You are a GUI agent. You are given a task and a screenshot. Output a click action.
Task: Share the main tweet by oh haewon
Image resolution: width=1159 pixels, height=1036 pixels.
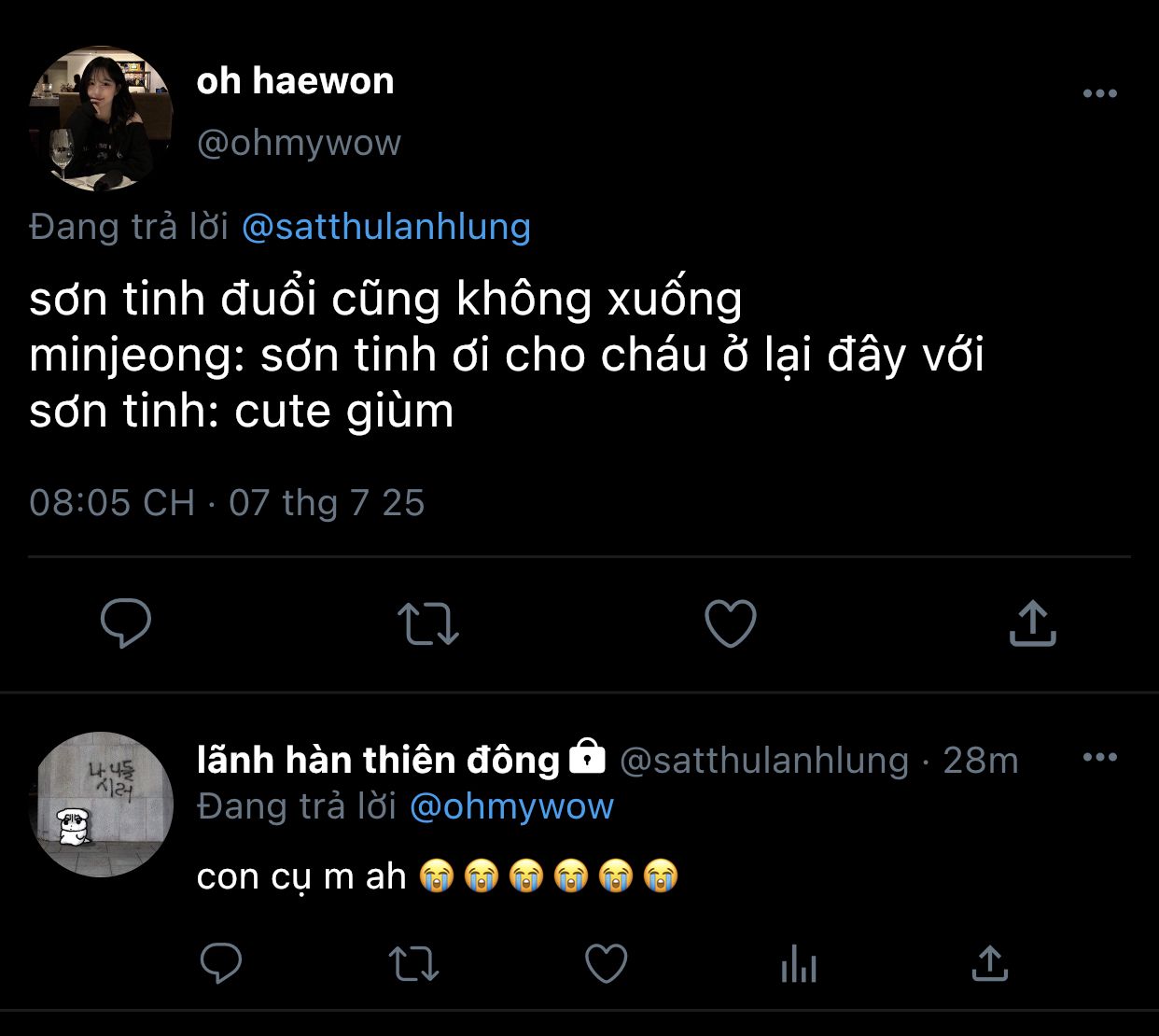click(x=1032, y=623)
